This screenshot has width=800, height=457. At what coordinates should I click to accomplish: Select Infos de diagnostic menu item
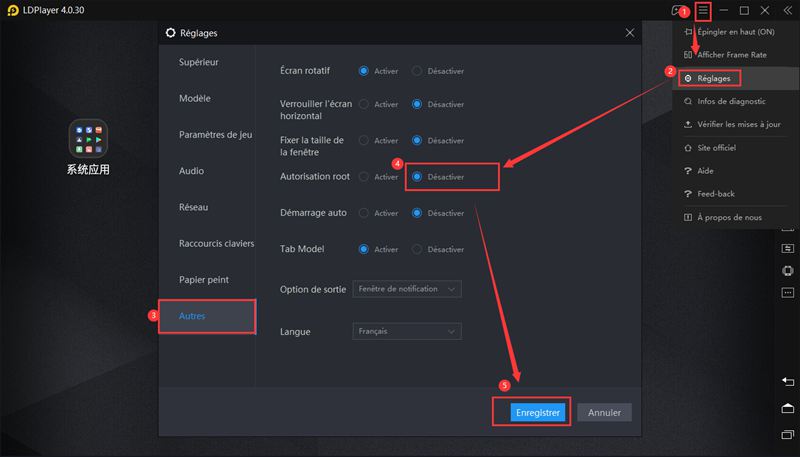pyautogui.click(x=731, y=101)
